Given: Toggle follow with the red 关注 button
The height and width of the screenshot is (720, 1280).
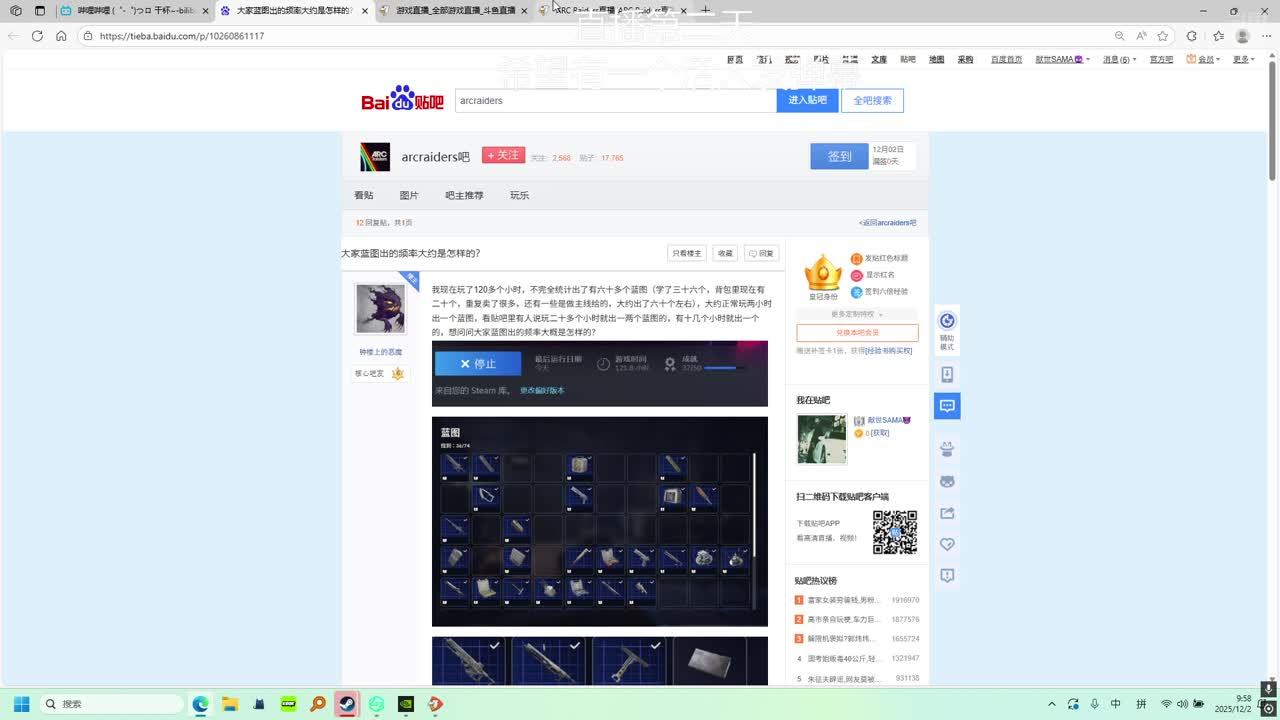Looking at the screenshot, I should [503, 155].
